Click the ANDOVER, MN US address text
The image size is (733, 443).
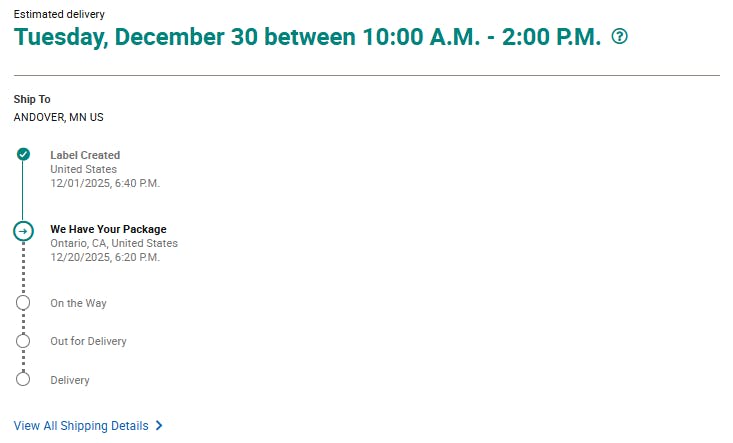(58, 117)
